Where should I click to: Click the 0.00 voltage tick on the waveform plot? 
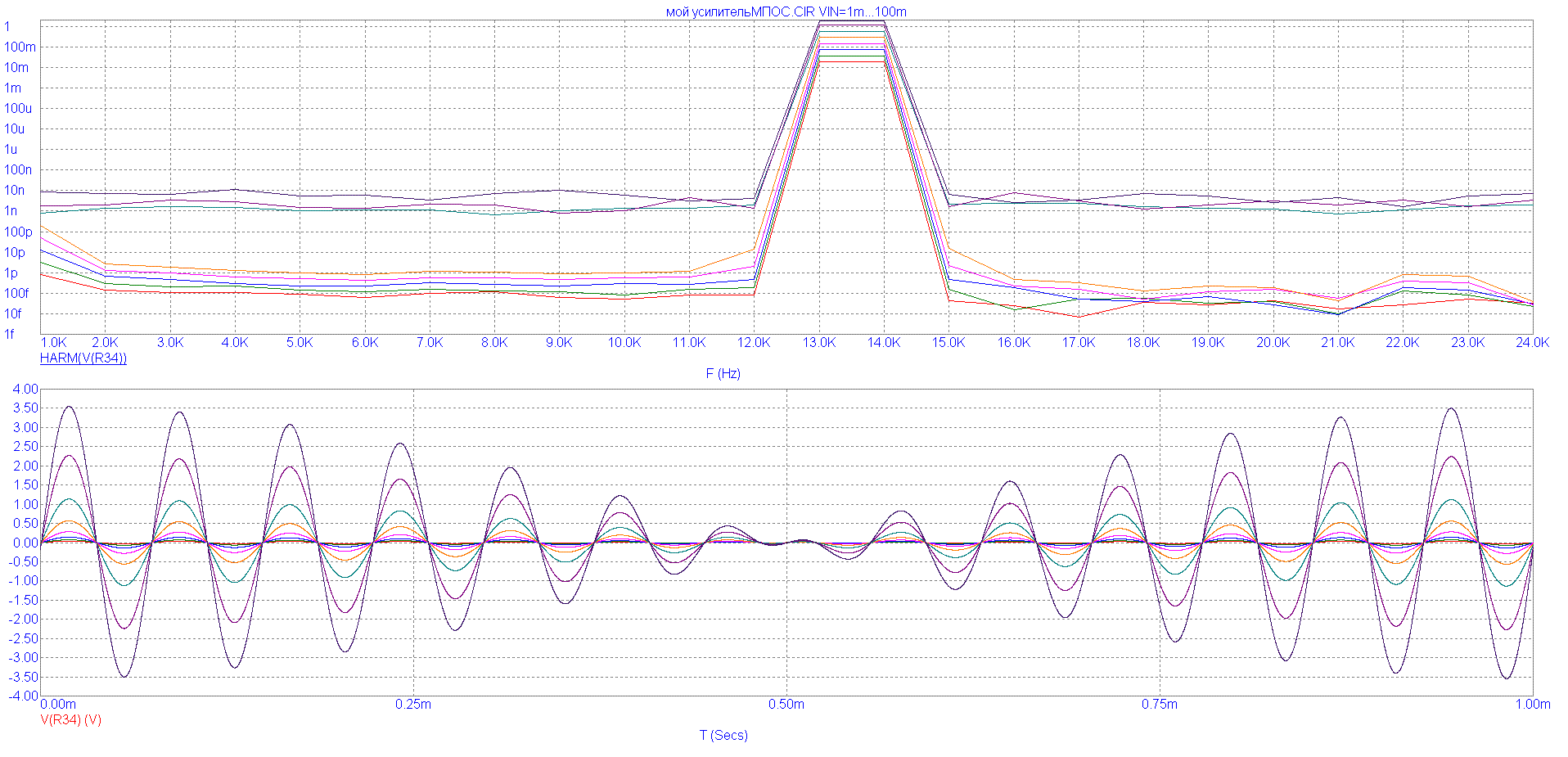click(25, 543)
